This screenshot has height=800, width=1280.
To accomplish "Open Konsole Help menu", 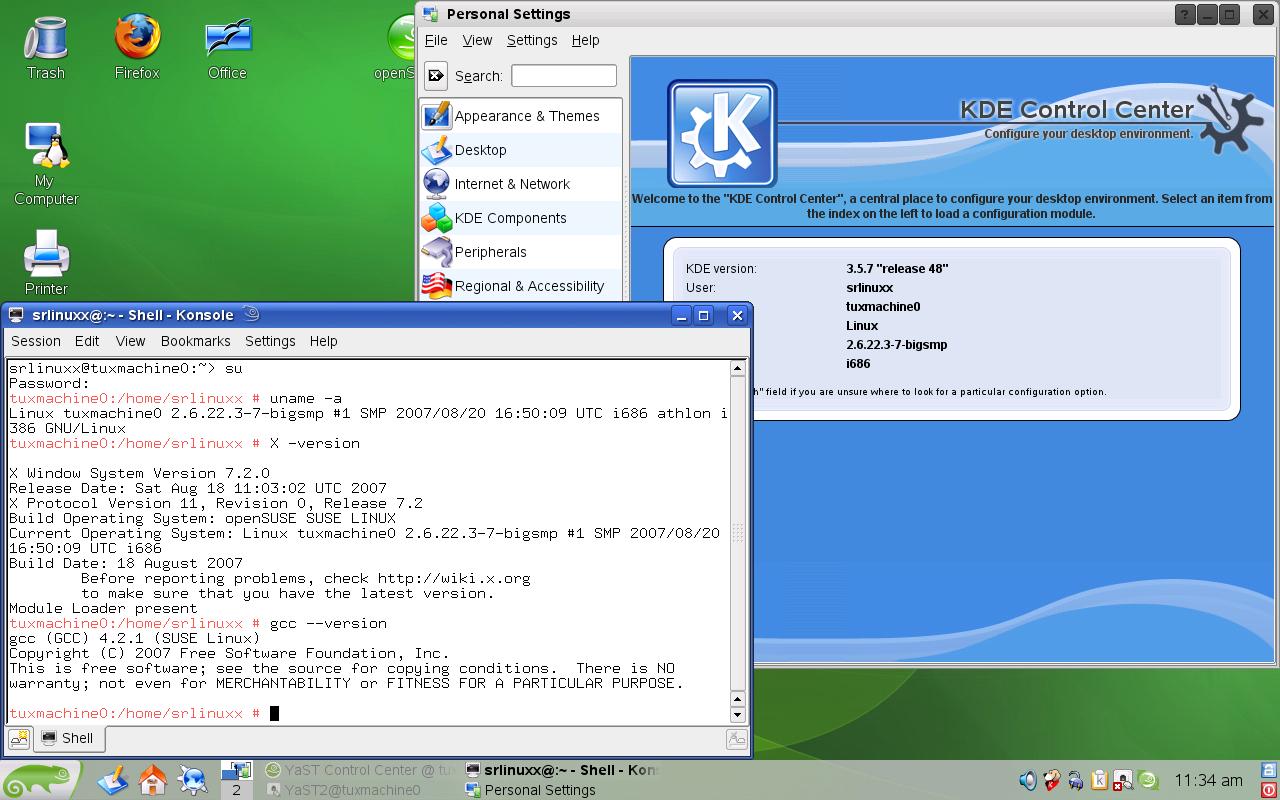I will 323,341.
